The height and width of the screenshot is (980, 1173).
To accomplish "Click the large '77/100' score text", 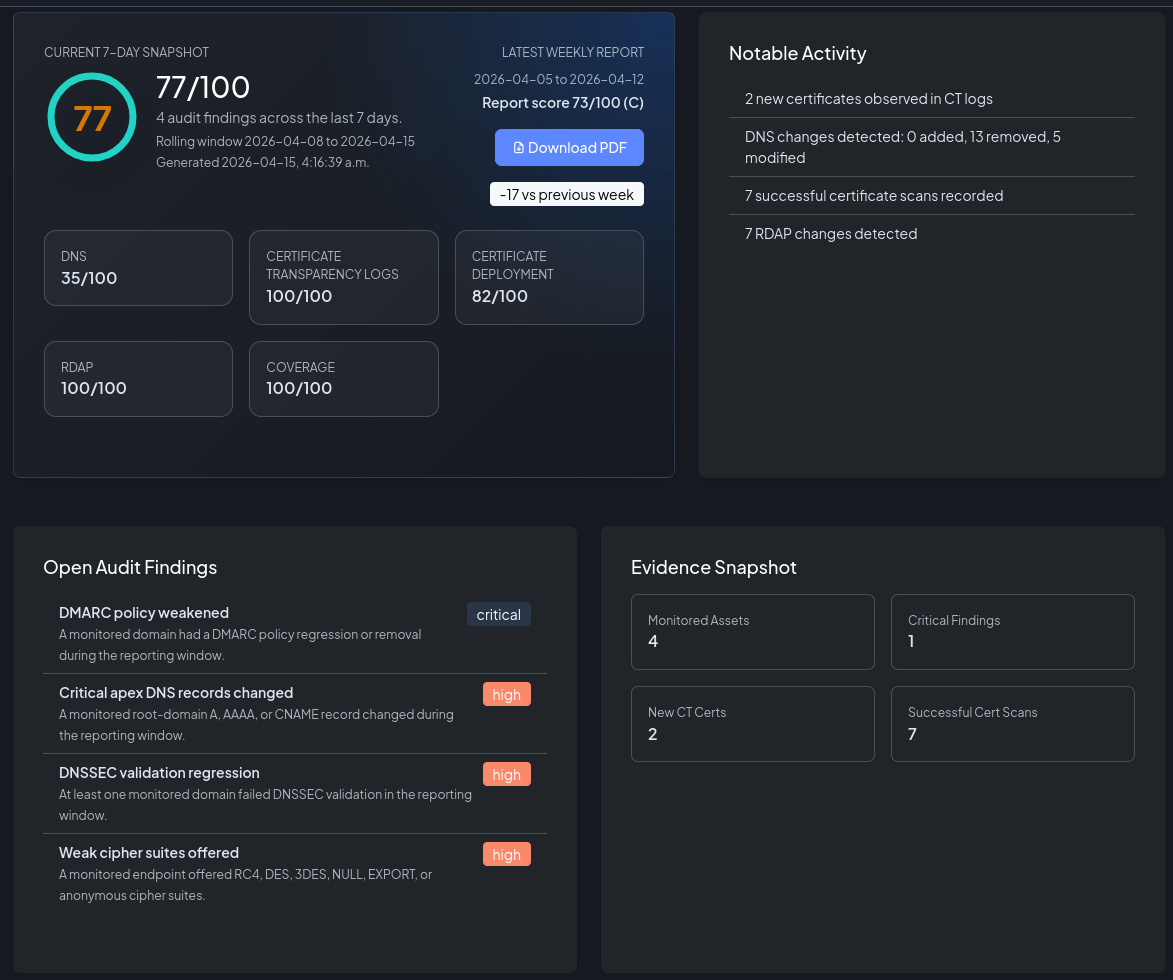I will (x=203, y=88).
